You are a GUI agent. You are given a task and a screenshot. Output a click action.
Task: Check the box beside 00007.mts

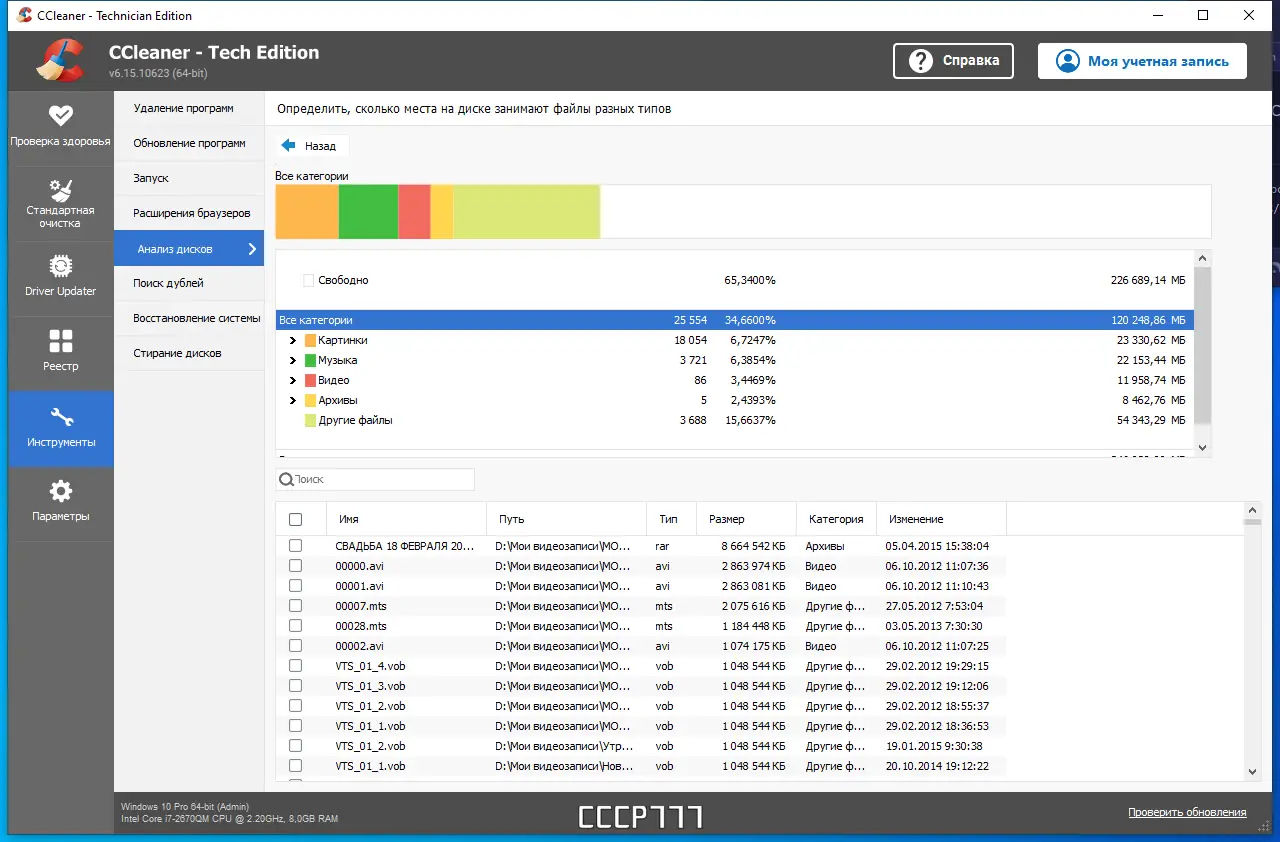tap(295, 606)
